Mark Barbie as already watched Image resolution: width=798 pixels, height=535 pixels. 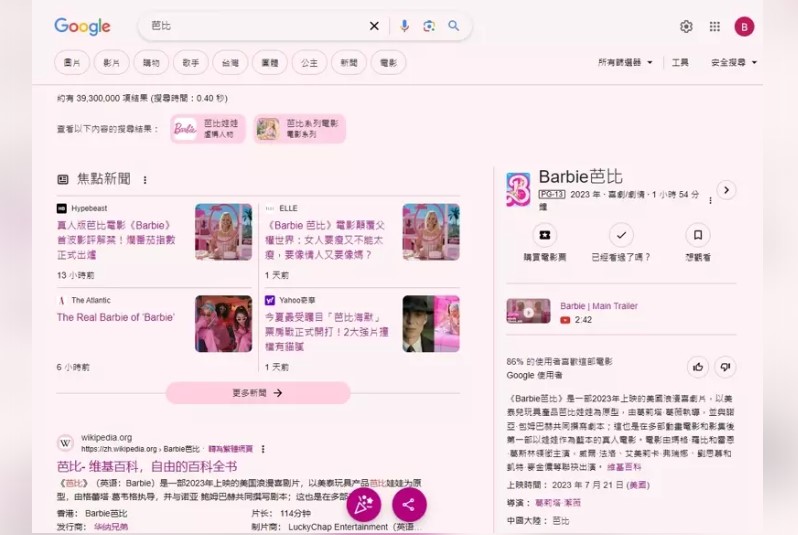(x=621, y=235)
